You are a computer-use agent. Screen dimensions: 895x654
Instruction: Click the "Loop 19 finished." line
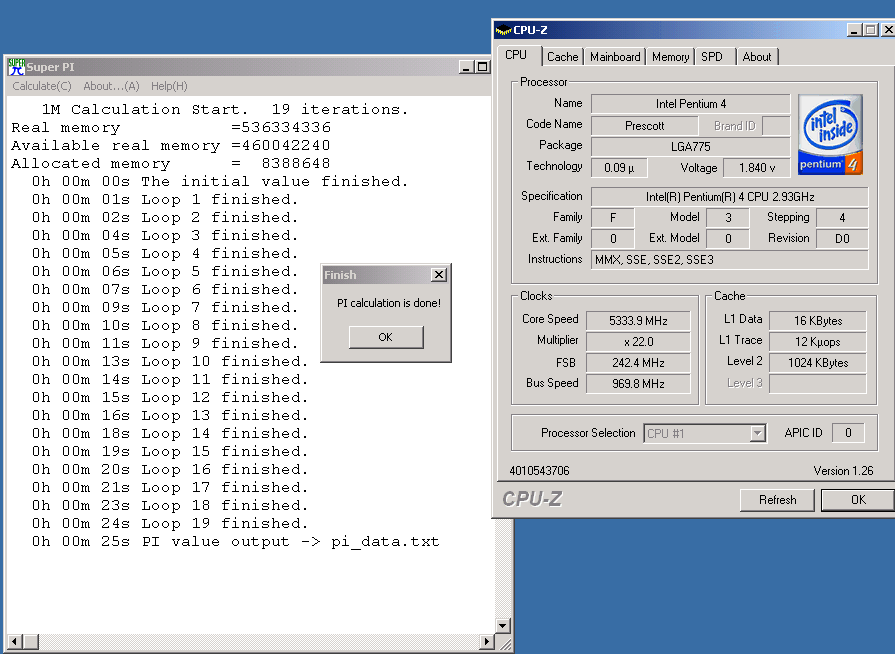[170, 523]
